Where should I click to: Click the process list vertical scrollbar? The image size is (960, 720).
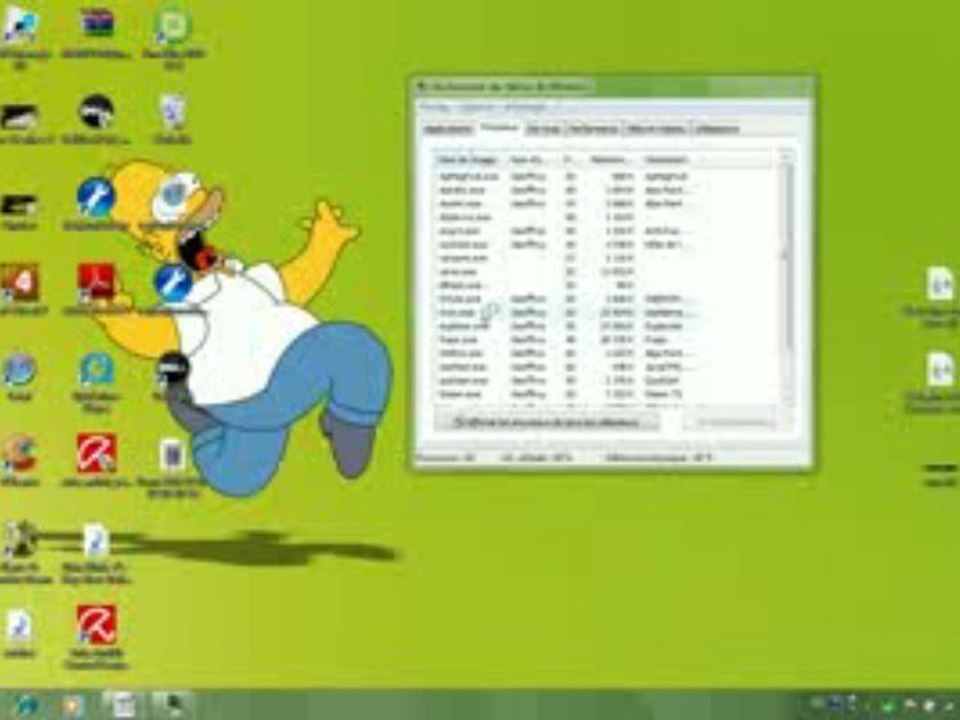coord(787,279)
